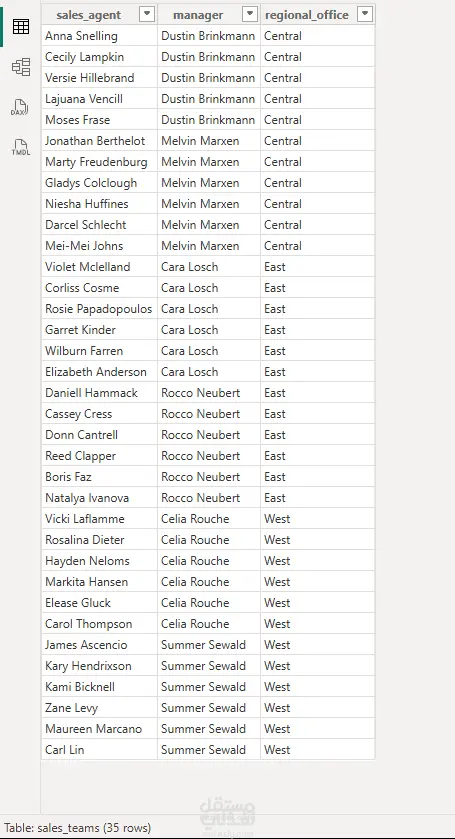The image size is (455, 839).
Task: Click the Celia Rouche cell beside Carol Thompson
Action: pos(209,624)
